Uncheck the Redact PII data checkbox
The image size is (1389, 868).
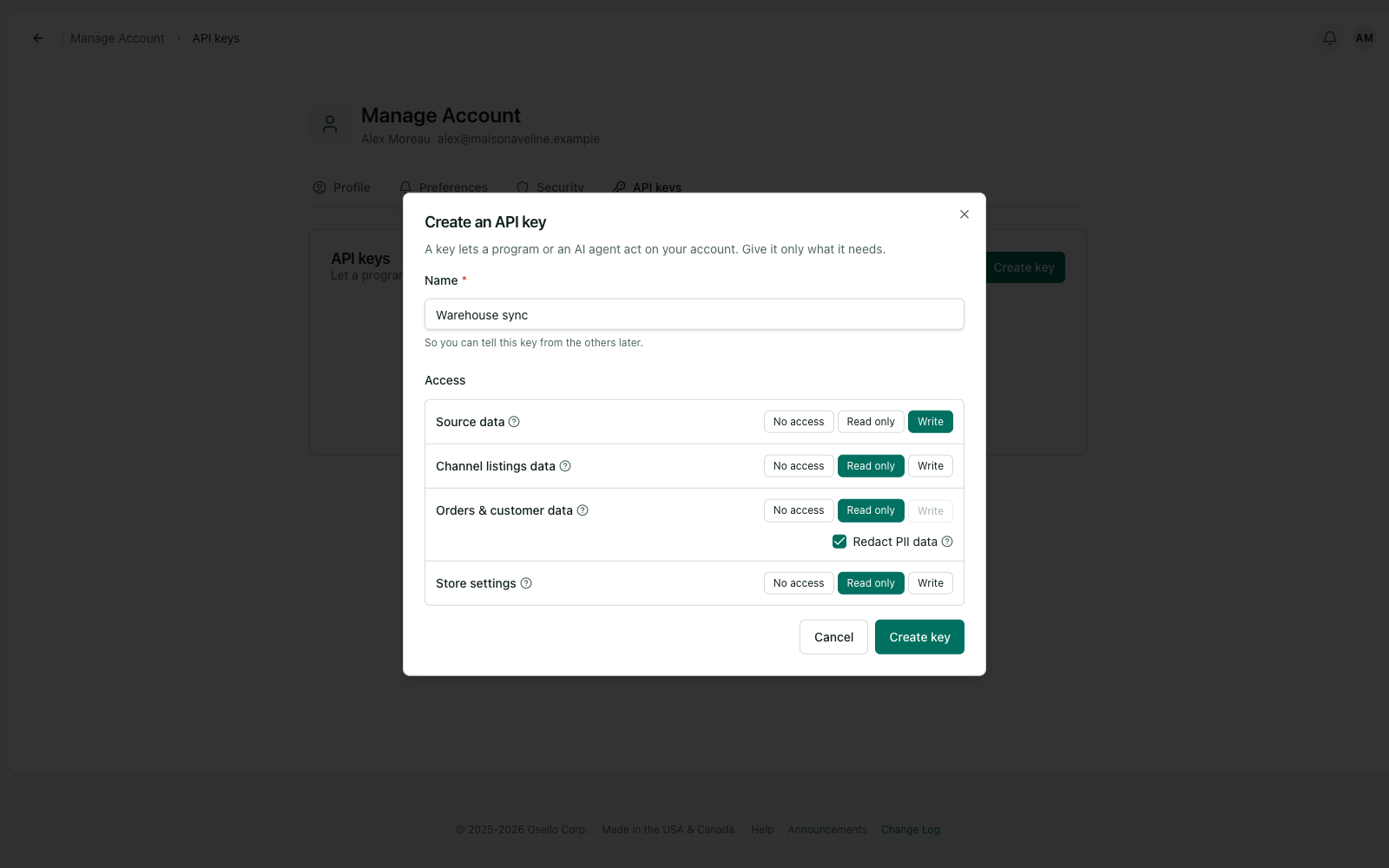click(x=839, y=542)
